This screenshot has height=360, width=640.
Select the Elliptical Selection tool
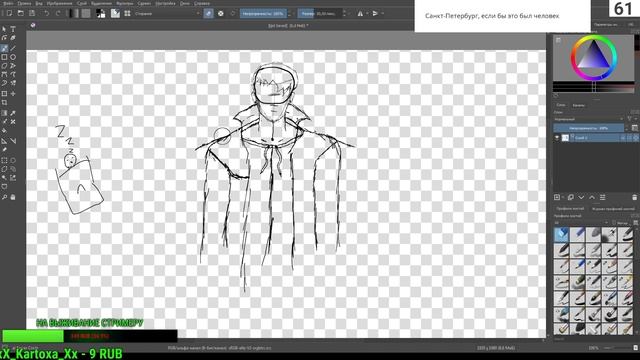coord(13,160)
